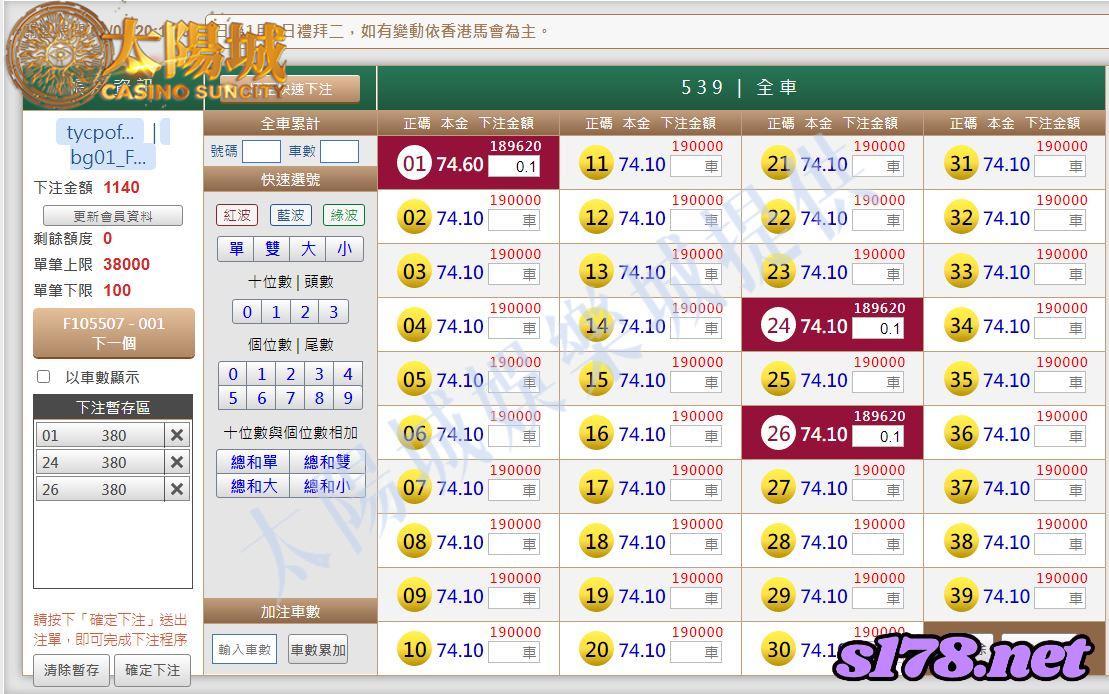The image size is (1109, 694).
Task: Click 清除暫存 clear button
Action: [71, 670]
